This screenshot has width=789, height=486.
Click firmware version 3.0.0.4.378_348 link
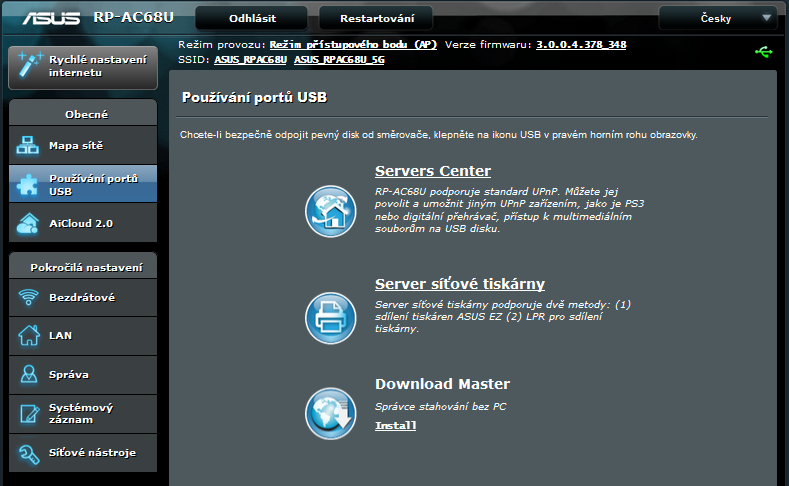581,44
